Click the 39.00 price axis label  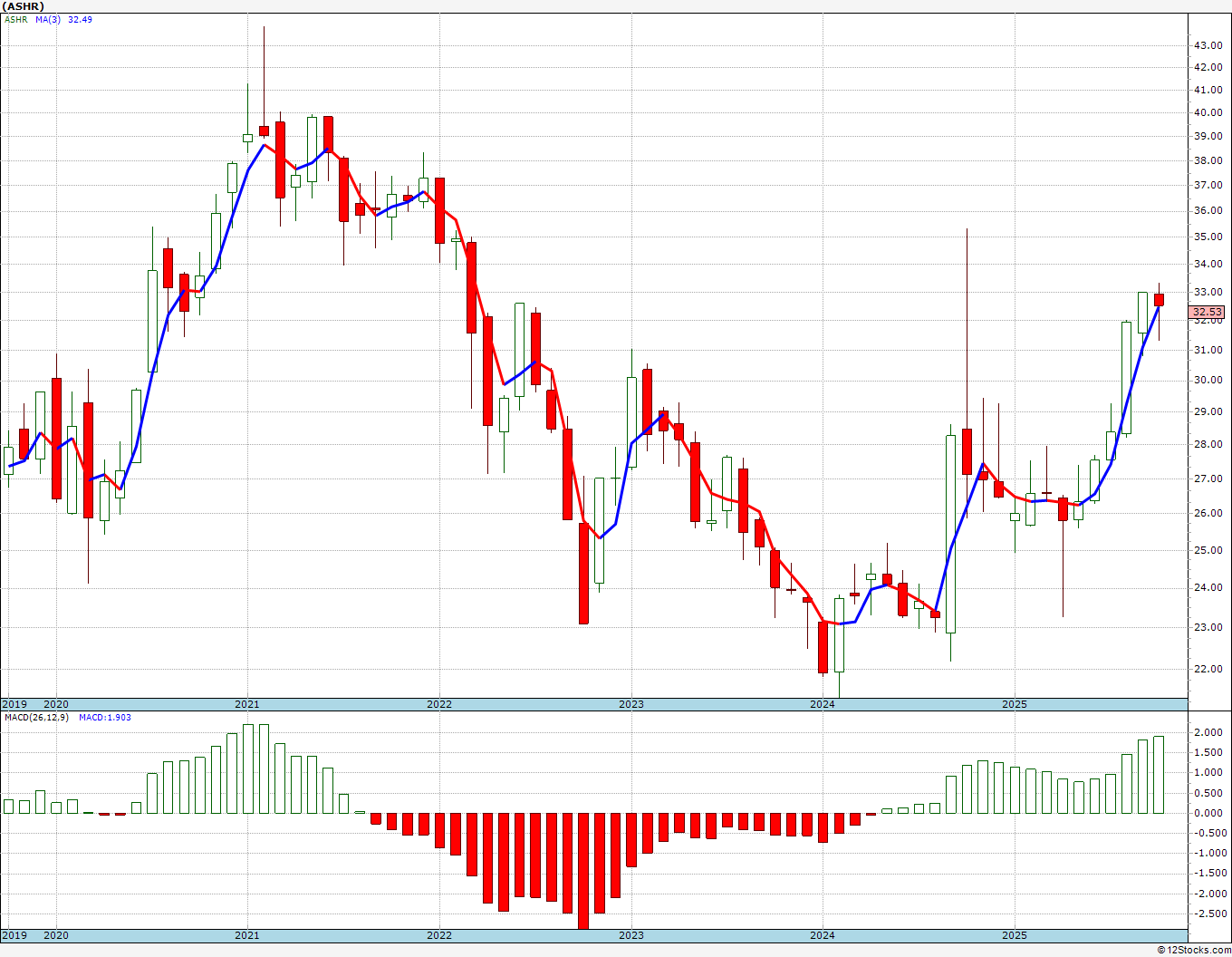pos(1208,136)
